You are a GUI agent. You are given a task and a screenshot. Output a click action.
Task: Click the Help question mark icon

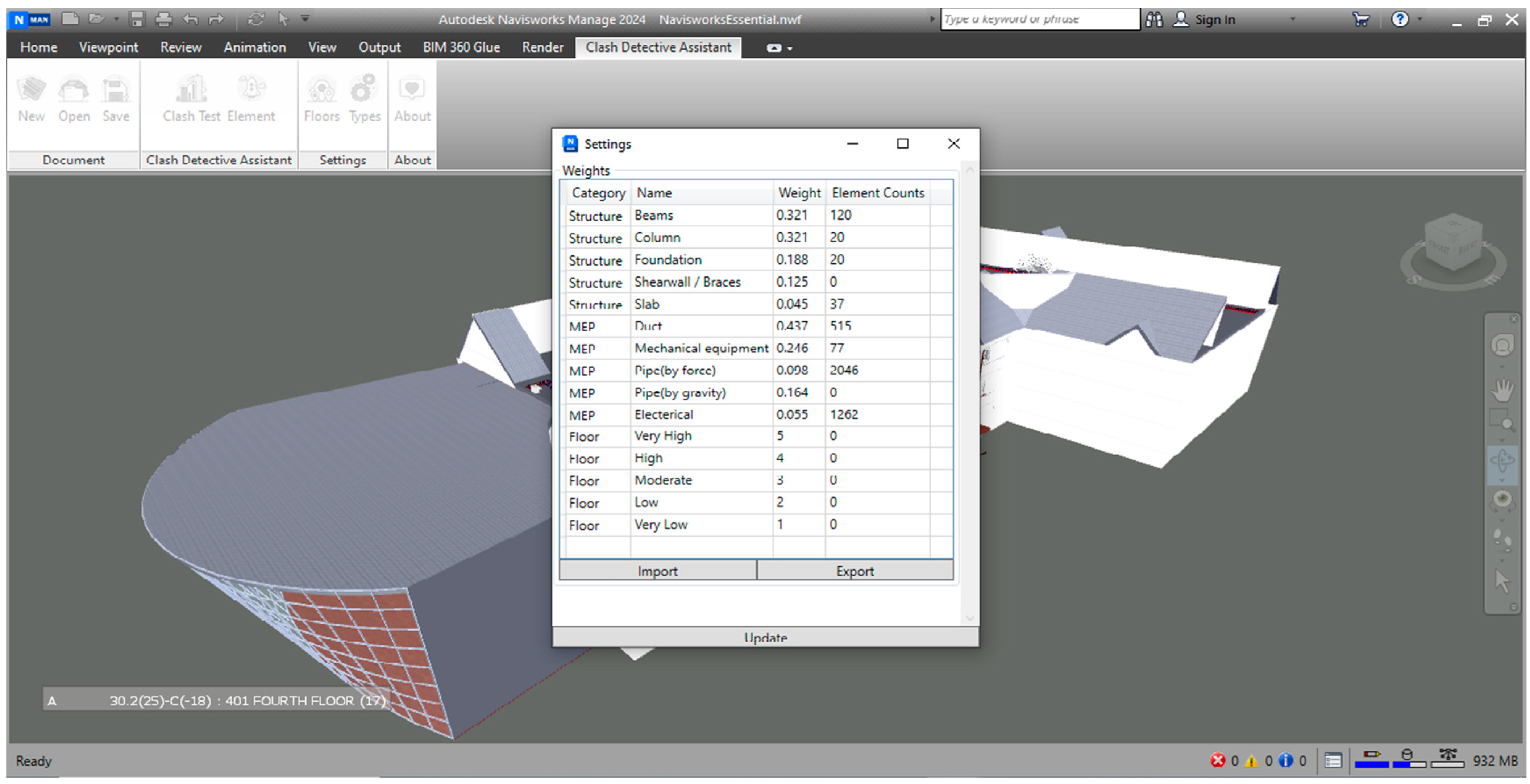pyautogui.click(x=1400, y=20)
